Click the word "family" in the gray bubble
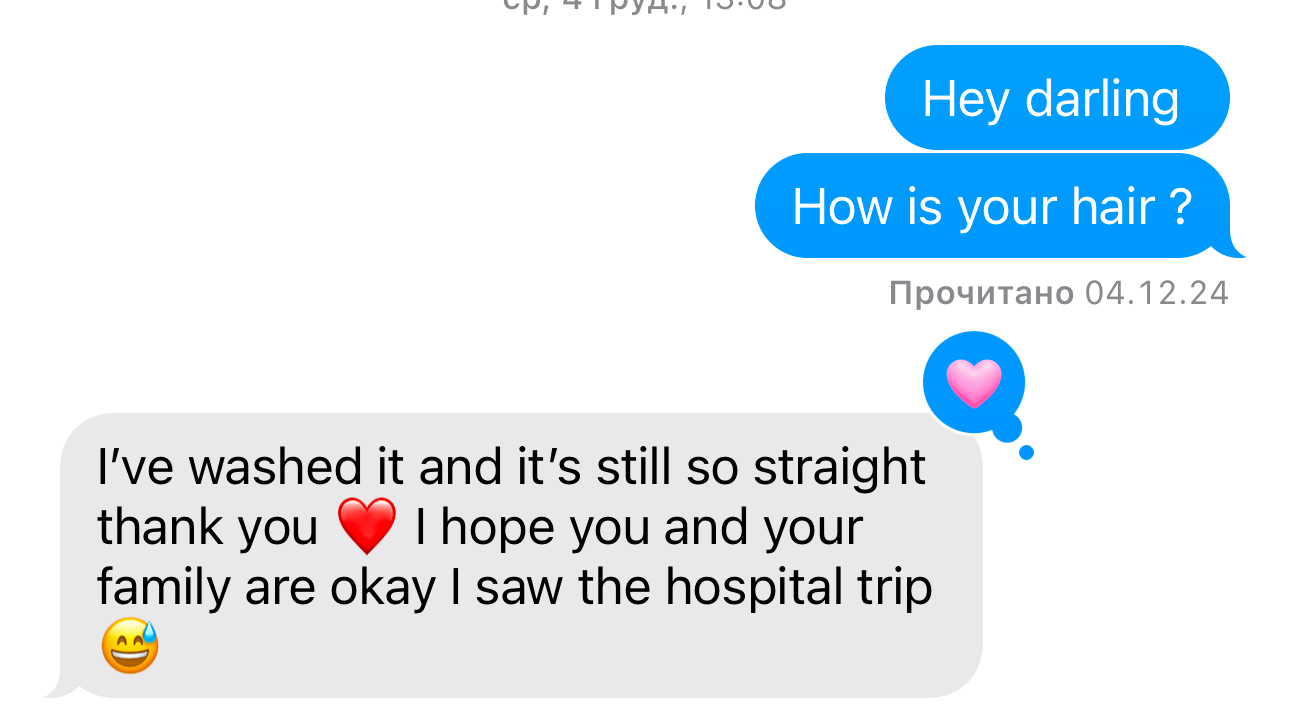This screenshot has width=1290, height=713. (x=163, y=590)
